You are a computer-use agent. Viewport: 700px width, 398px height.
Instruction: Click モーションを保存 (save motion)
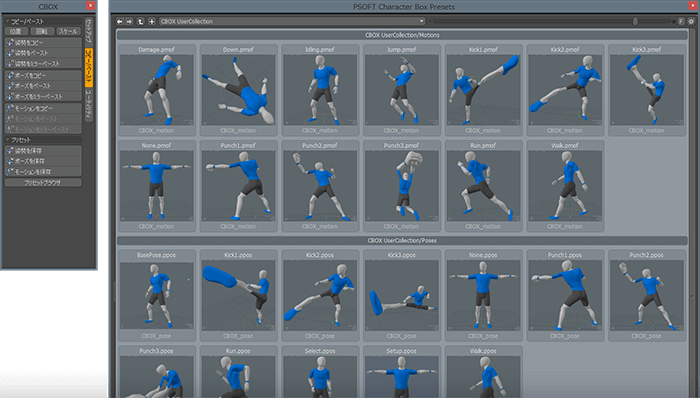point(43,172)
